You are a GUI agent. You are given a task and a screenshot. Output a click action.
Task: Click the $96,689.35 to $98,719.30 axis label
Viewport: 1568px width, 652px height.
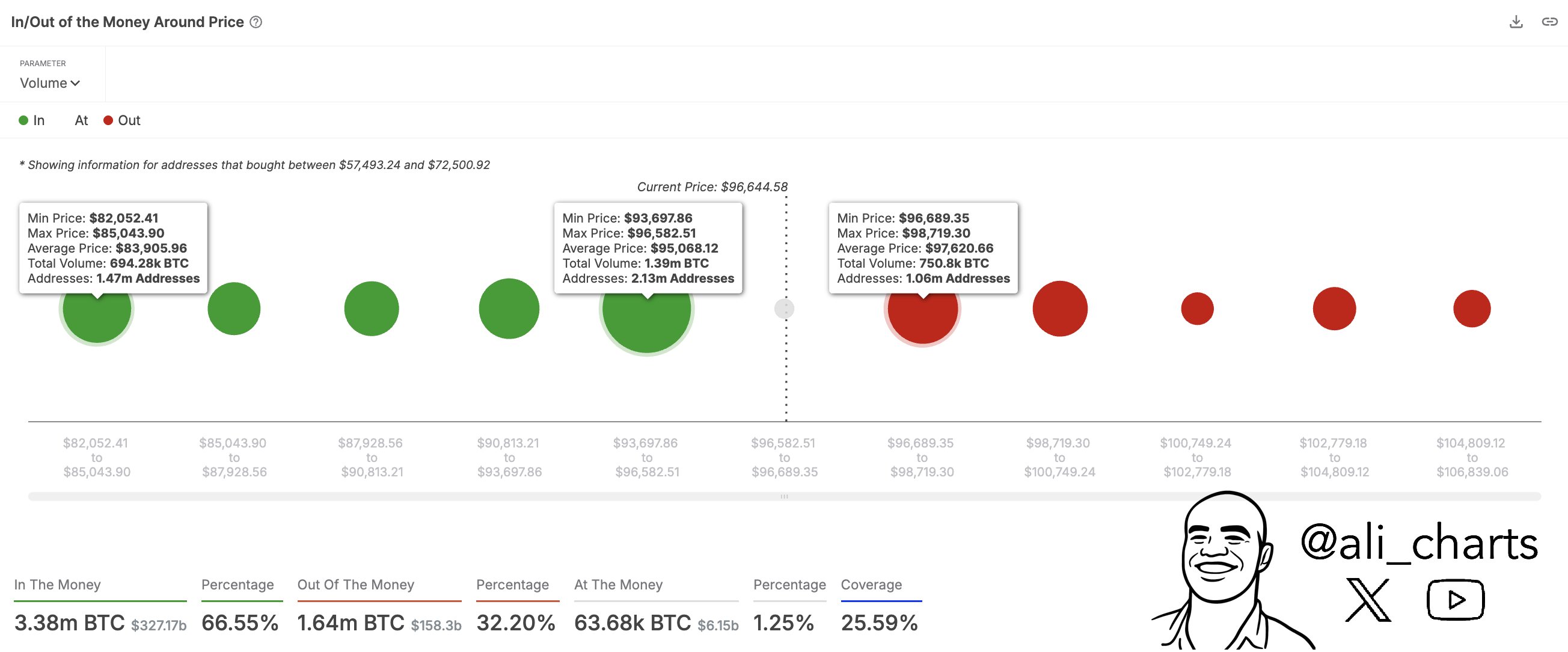(x=923, y=457)
